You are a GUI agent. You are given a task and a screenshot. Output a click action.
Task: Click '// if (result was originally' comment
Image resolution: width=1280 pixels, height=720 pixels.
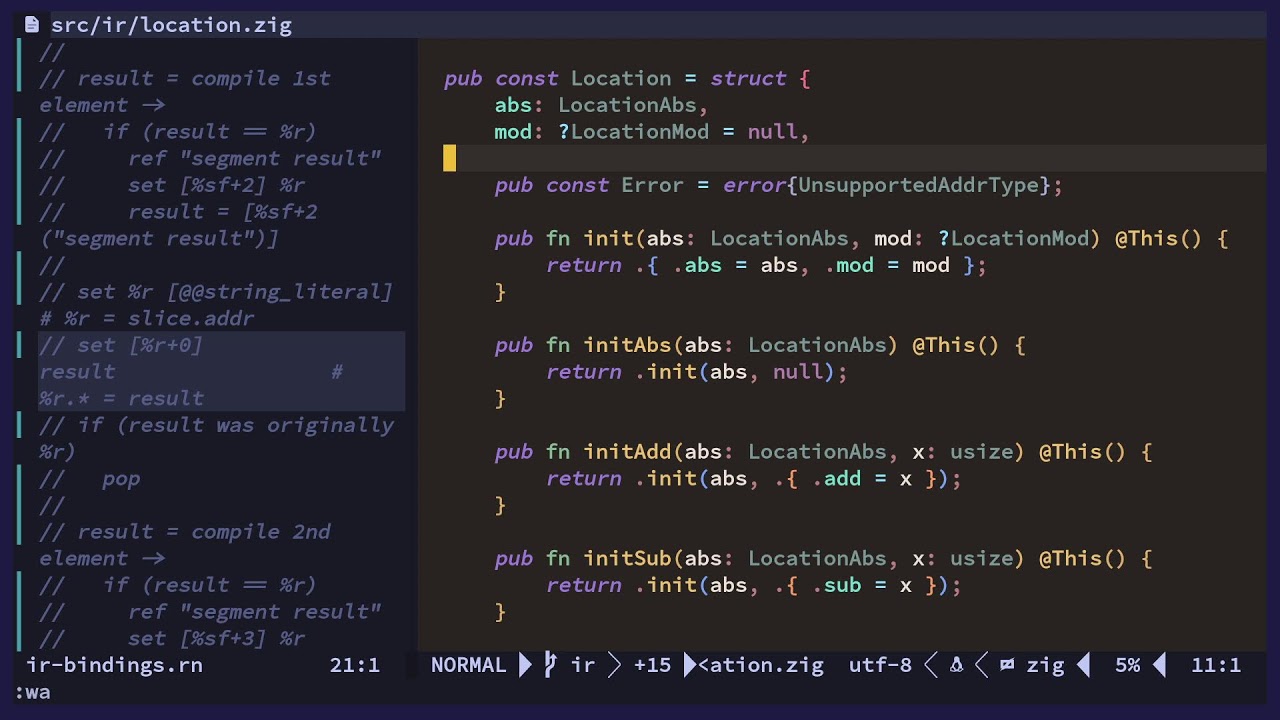[x=216, y=425]
